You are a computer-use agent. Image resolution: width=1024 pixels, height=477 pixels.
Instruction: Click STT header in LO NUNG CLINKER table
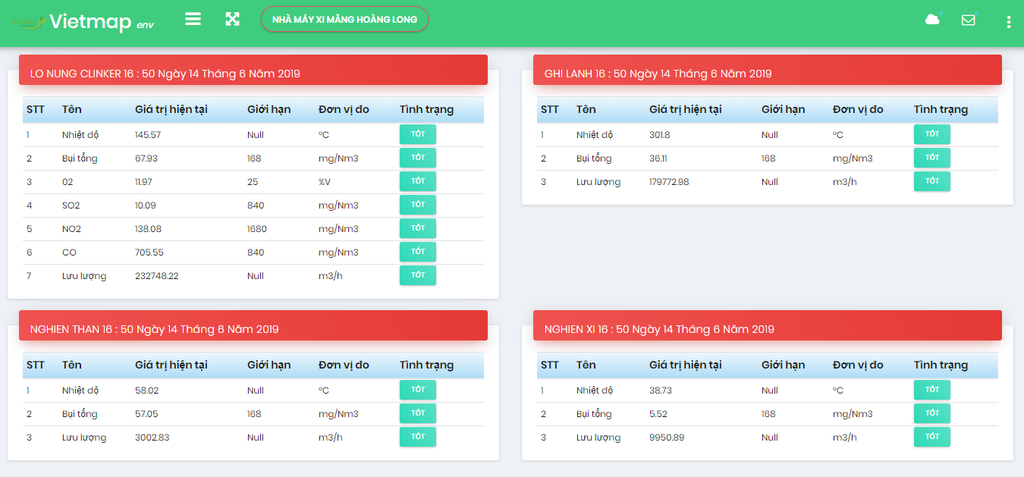point(35,110)
